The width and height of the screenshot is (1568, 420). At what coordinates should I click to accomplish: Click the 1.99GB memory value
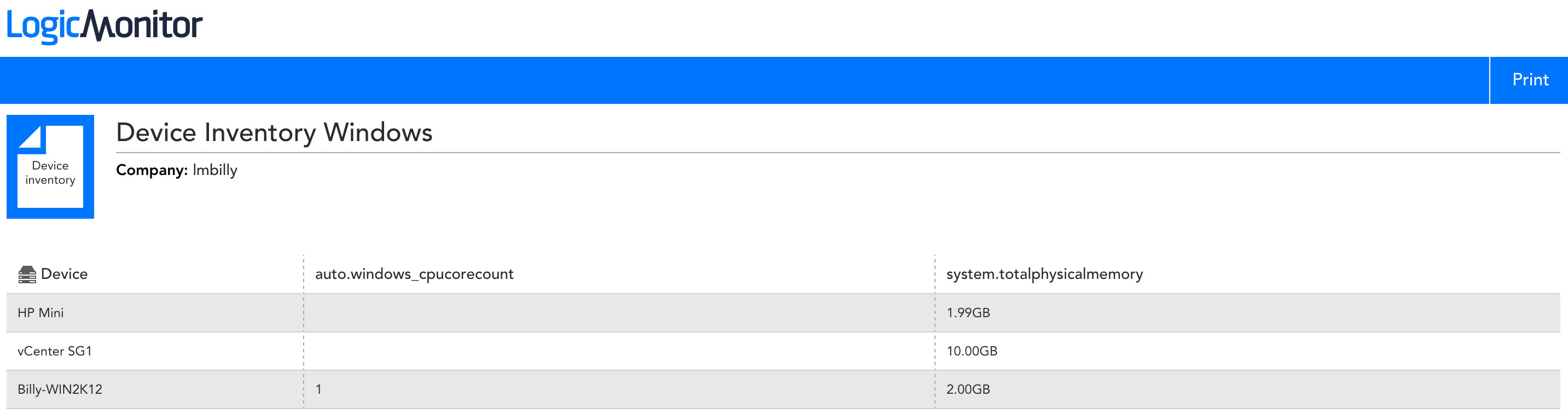[968, 313]
